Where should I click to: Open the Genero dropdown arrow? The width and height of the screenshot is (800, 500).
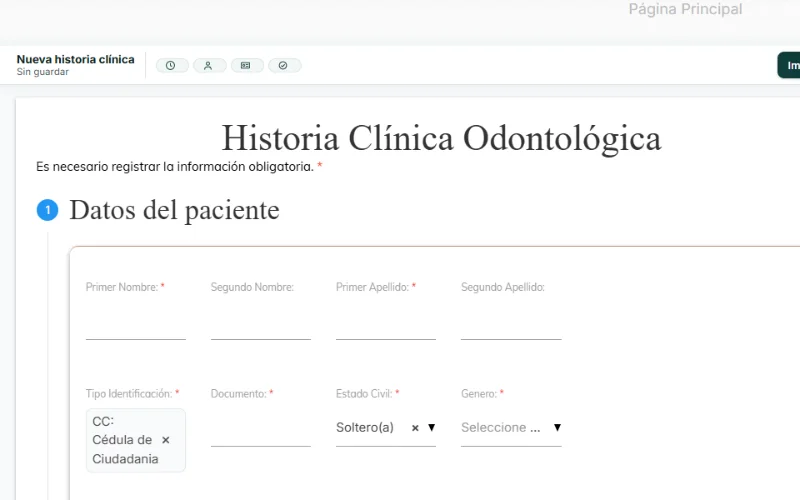coord(557,428)
